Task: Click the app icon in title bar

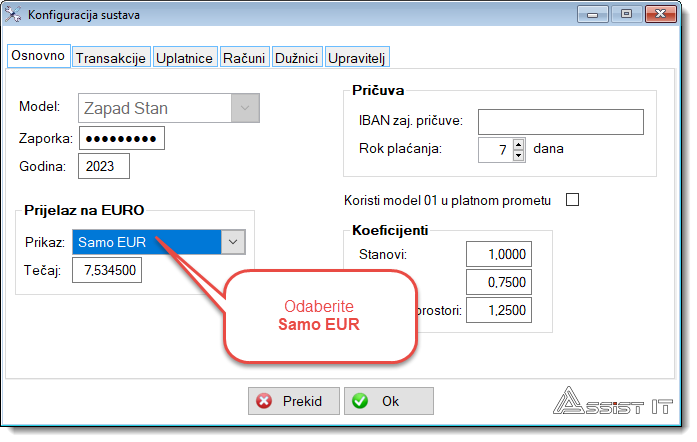Action: [x=15, y=15]
